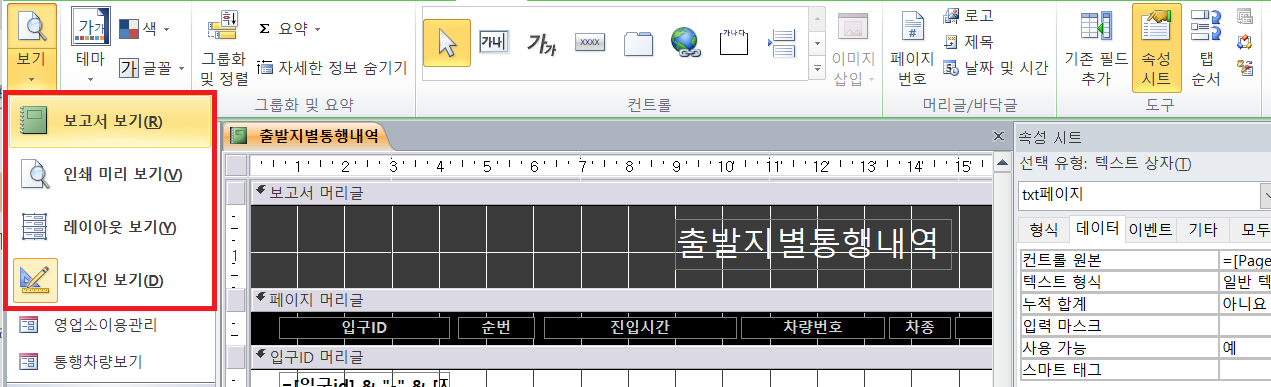Switch to 레이아웃 보기(Y)
Viewport: 1271px width, 387px height.
110,227
